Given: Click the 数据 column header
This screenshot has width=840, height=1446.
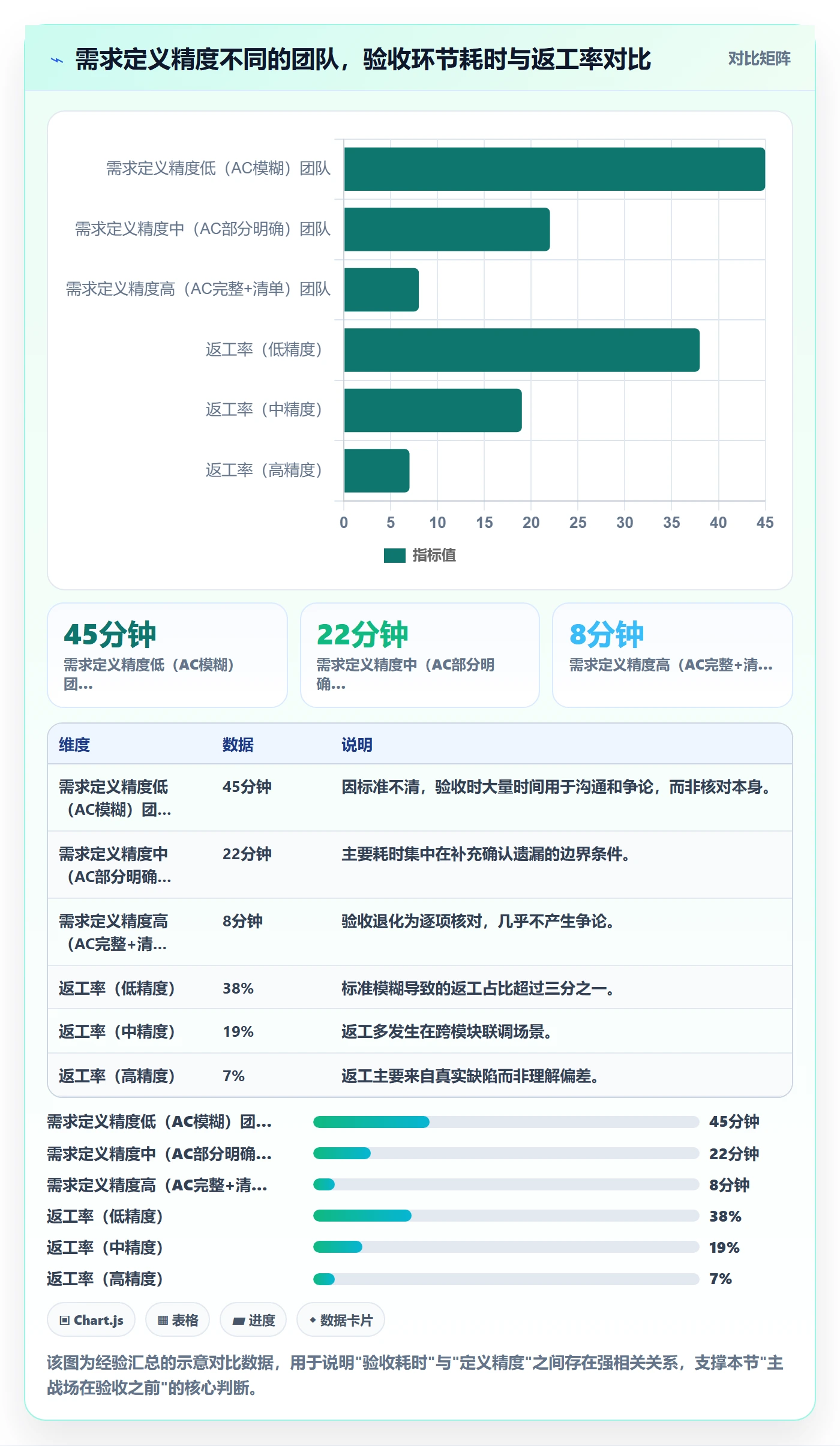Looking at the screenshot, I should 238,745.
